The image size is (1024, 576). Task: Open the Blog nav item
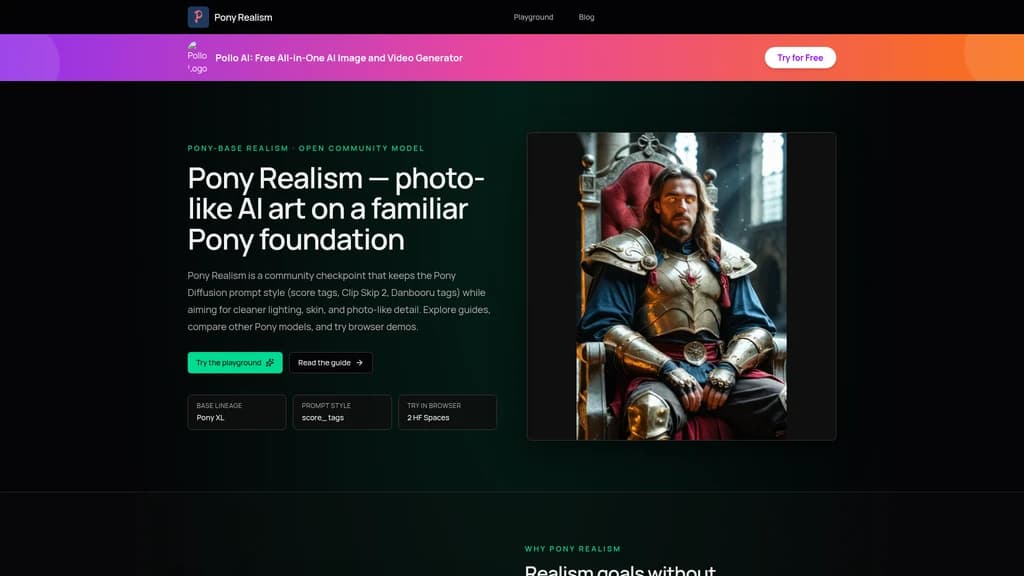(x=586, y=17)
